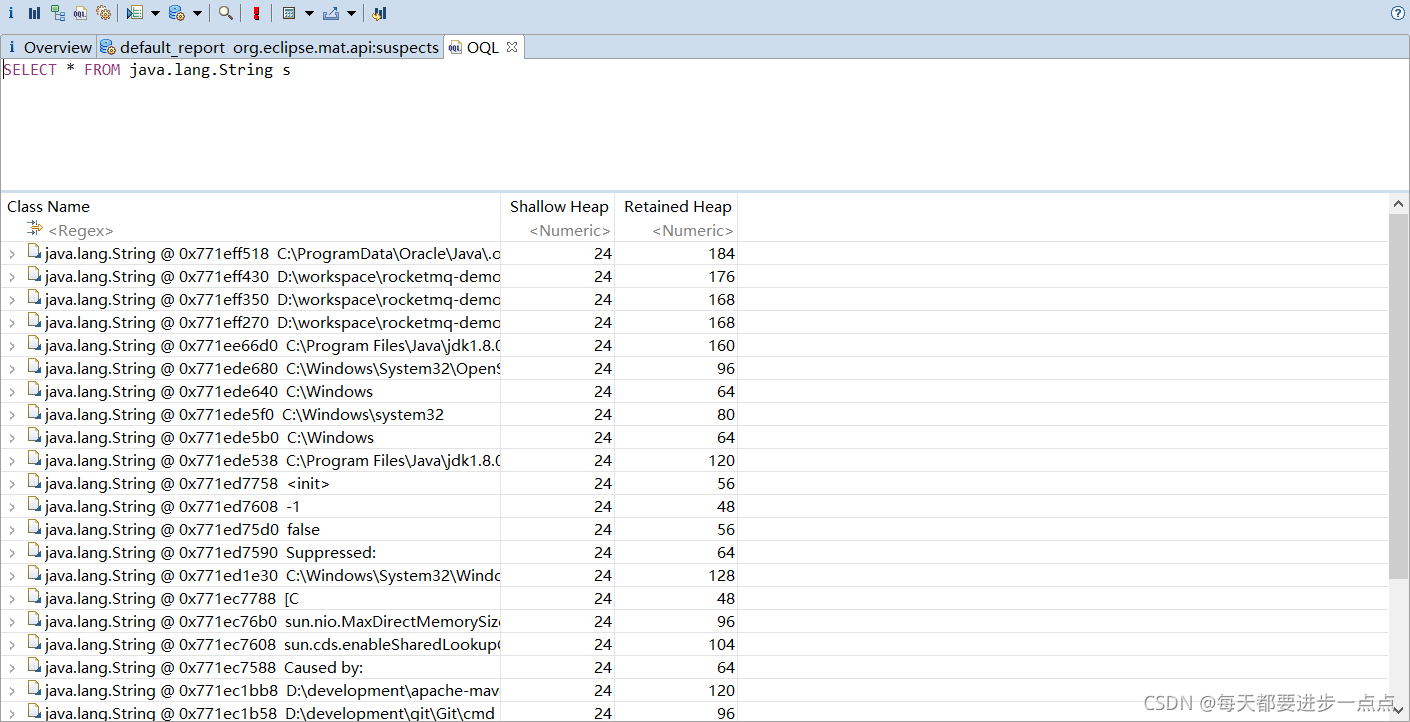
Task: Open the Dominator Tree icon
Action: click(57, 13)
